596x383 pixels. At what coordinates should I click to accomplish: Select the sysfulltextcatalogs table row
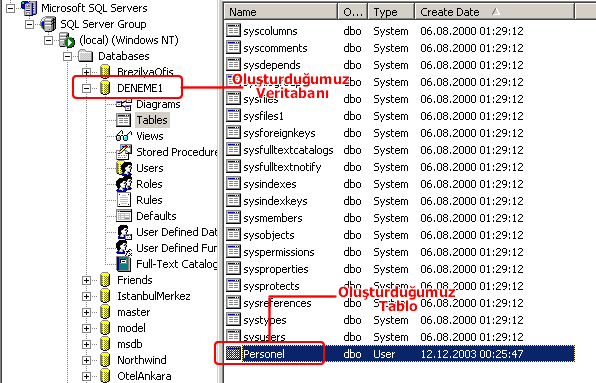pyautogui.click(x=399, y=150)
